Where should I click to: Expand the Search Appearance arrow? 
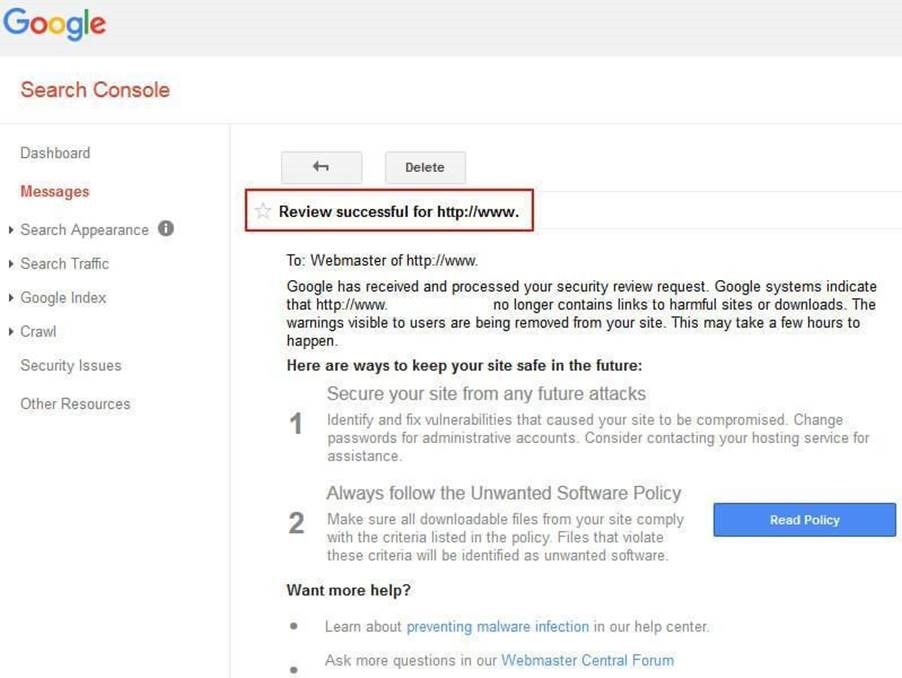tap(11, 230)
